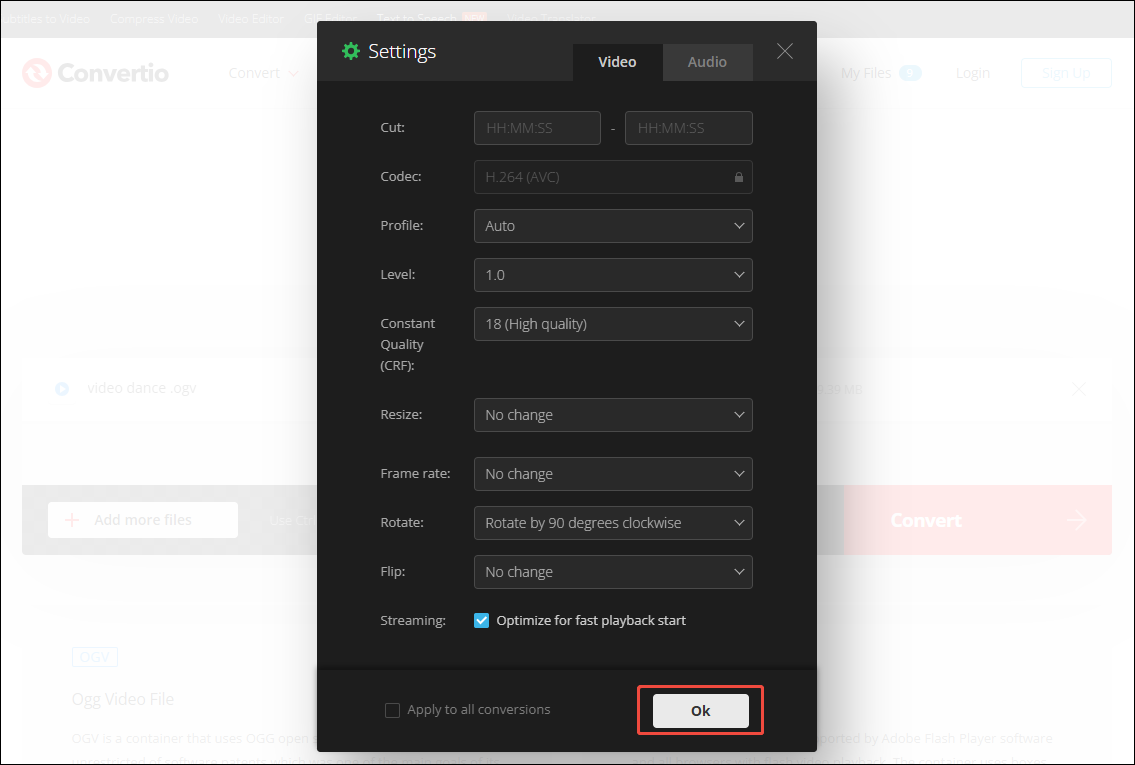Click the red Convert button
The width and height of the screenshot is (1135, 765).
tap(977, 520)
